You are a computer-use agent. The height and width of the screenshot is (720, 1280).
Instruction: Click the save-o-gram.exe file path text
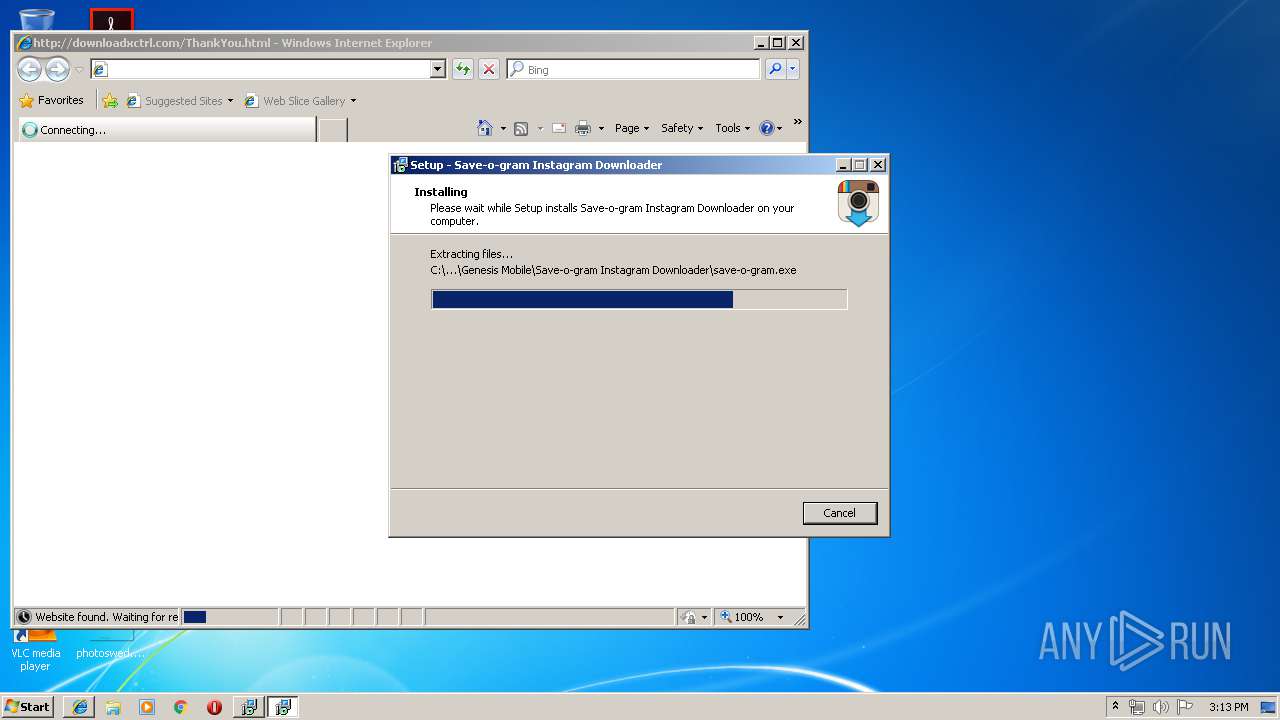click(613, 270)
